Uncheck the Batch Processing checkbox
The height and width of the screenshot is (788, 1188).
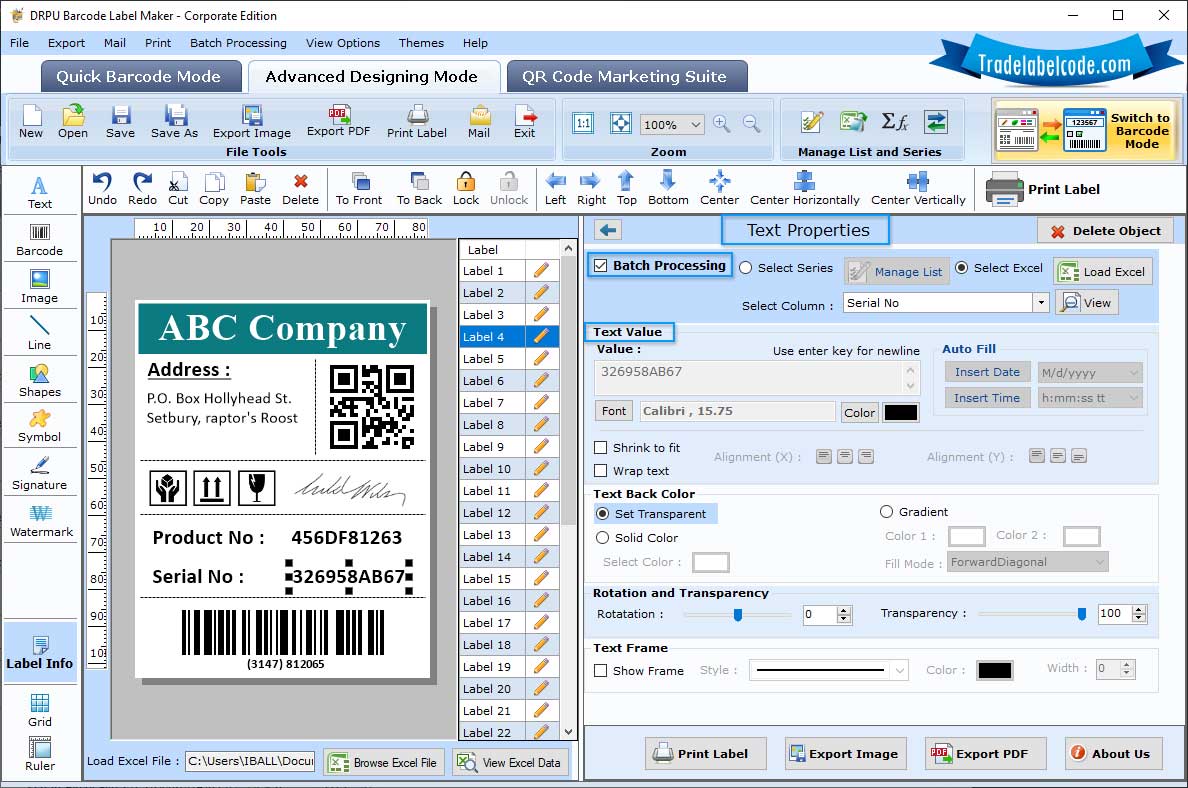pos(601,265)
